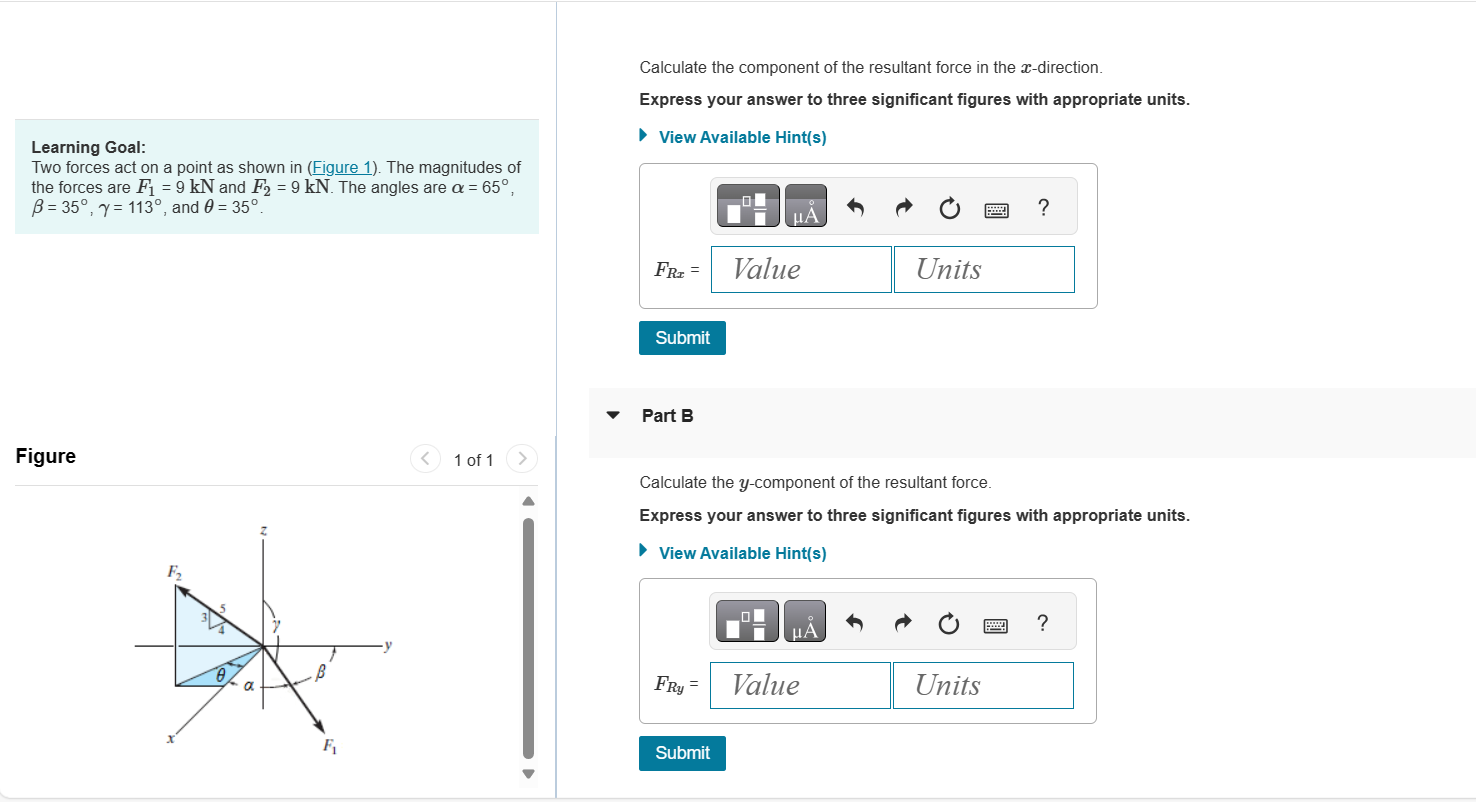
Task: Submit the Part A answer
Action: click(x=681, y=337)
